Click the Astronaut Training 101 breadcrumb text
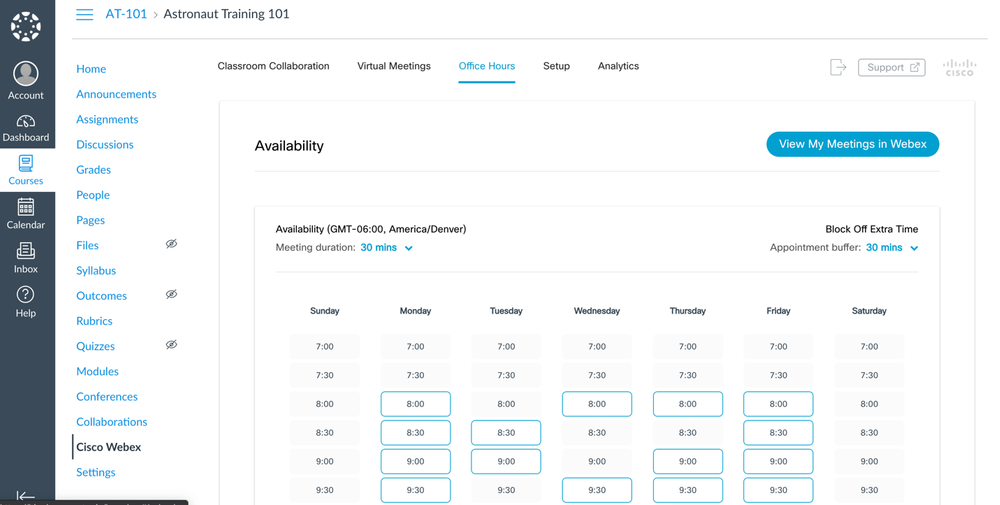This screenshot has width=1000, height=505. pos(226,14)
